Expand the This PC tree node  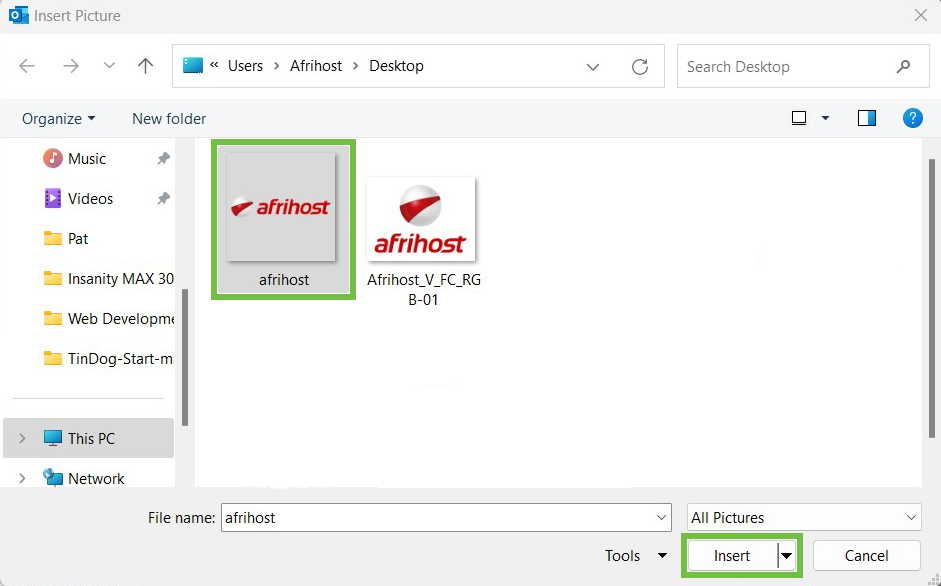23,439
